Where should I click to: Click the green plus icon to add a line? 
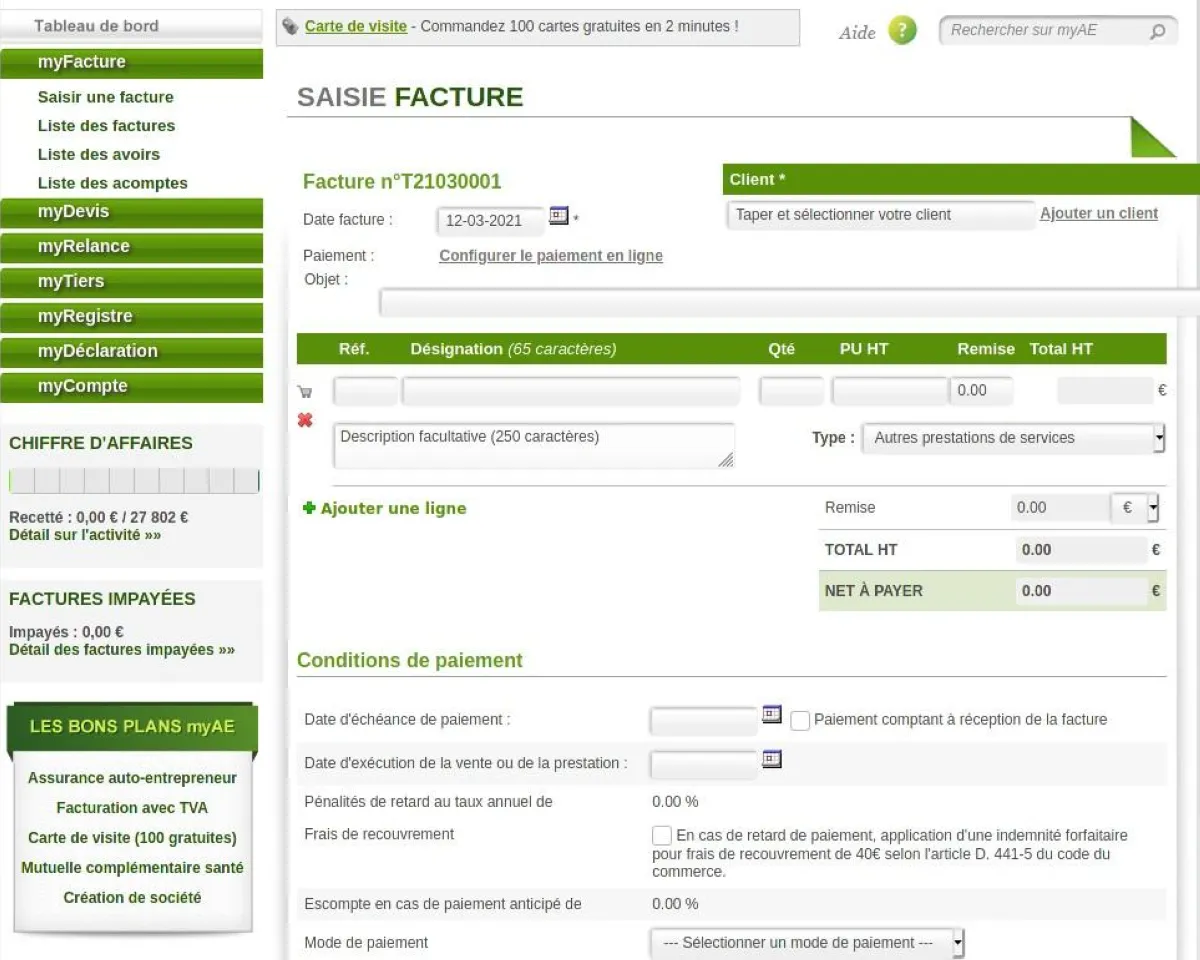click(x=309, y=508)
